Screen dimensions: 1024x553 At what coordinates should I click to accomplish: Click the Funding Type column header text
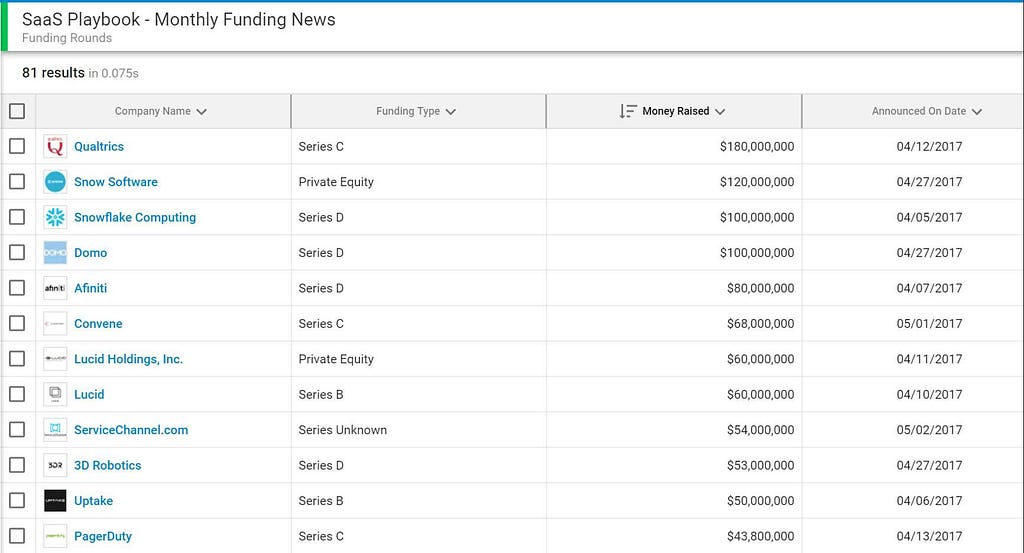pos(408,111)
